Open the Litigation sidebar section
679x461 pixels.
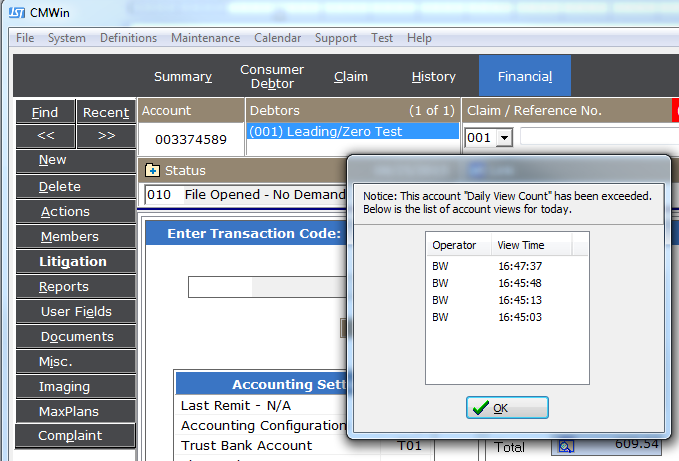72,261
